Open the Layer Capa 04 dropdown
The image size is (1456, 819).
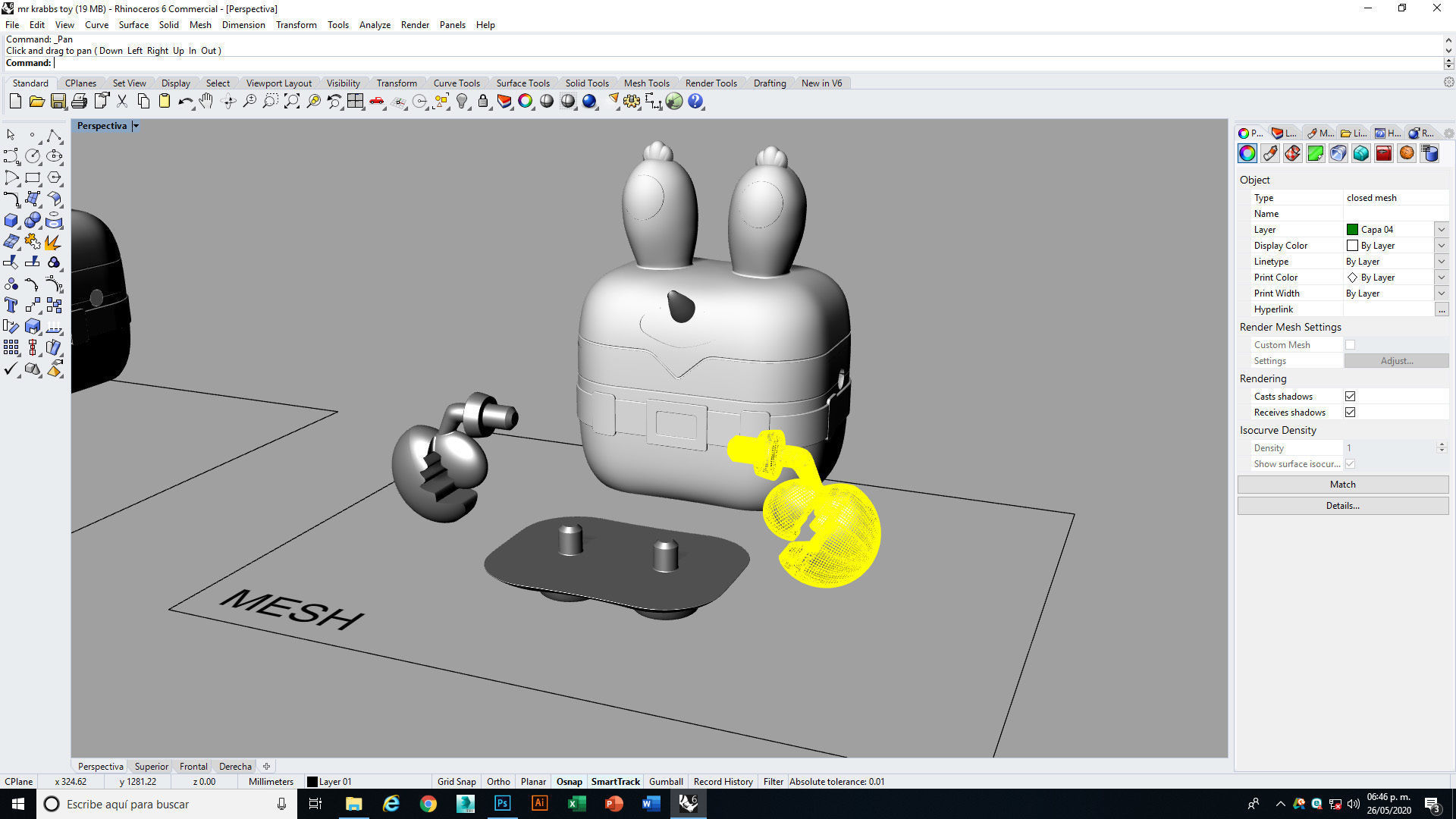[1441, 230]
